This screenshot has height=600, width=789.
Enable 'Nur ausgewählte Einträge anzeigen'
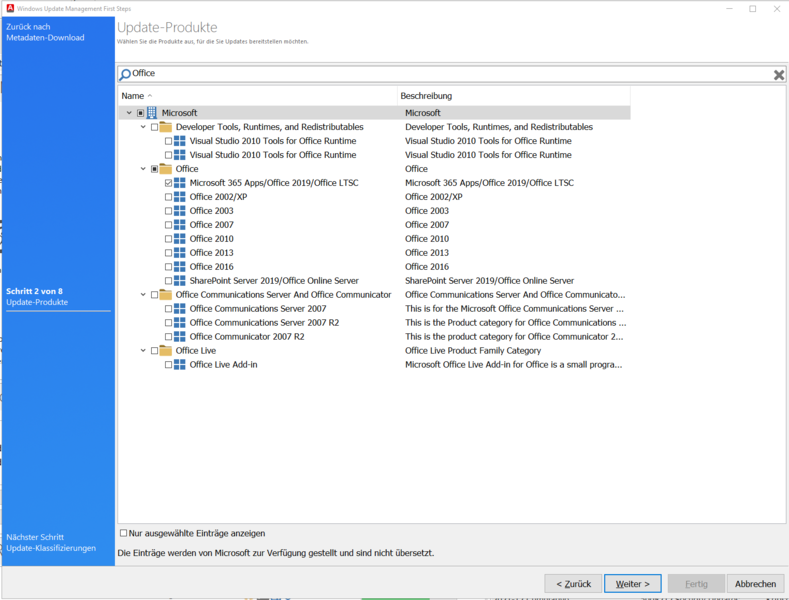click(124, 533)
